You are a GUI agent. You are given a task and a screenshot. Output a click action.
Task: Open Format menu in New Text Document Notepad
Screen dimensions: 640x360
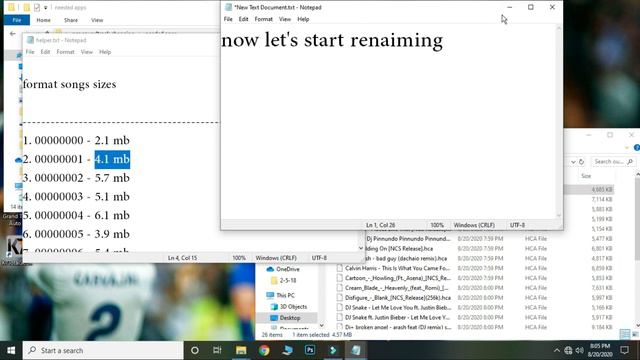[x=263, y=19]
